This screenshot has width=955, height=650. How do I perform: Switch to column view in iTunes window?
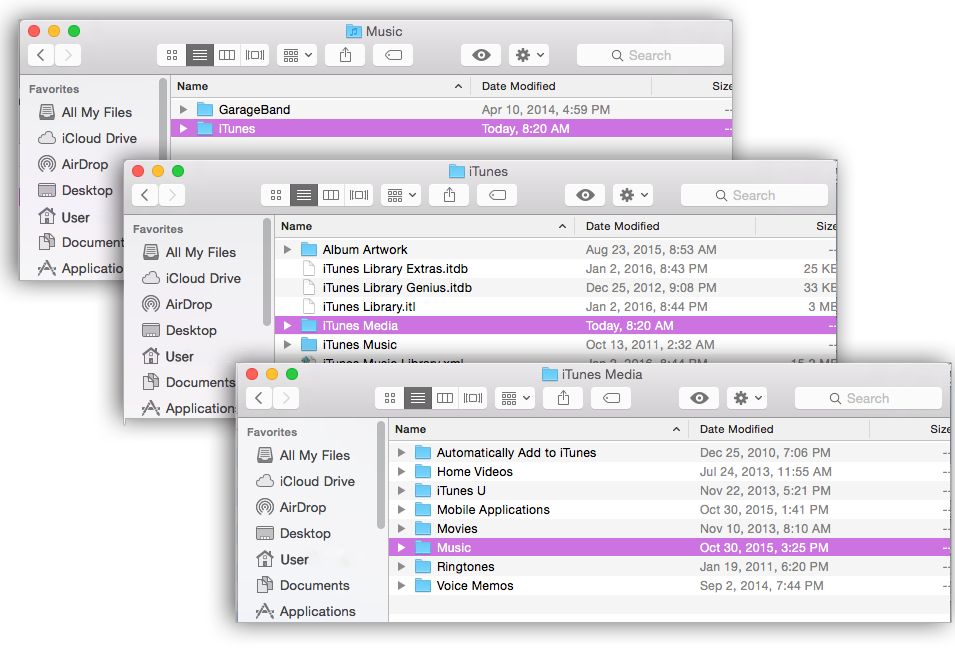(x=331, y=195)
